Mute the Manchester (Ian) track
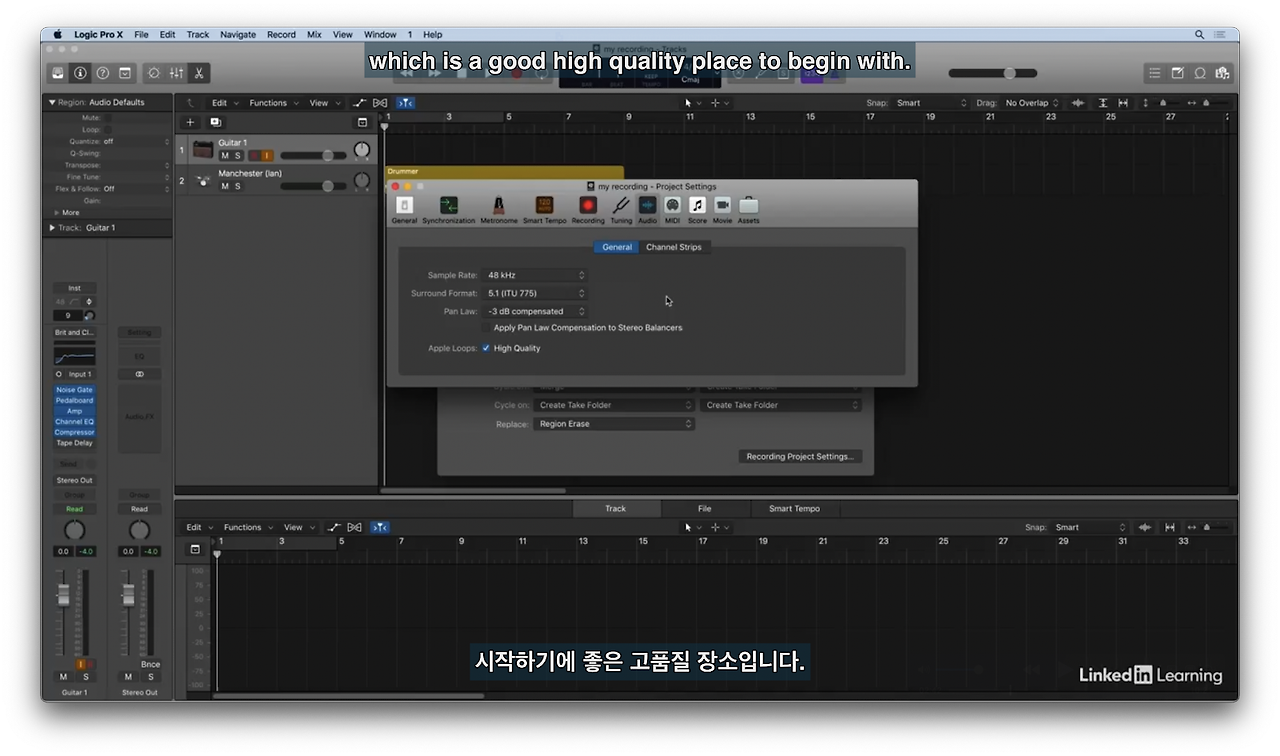The width and height of the screenshot is (1280, 756). [225, 186]
